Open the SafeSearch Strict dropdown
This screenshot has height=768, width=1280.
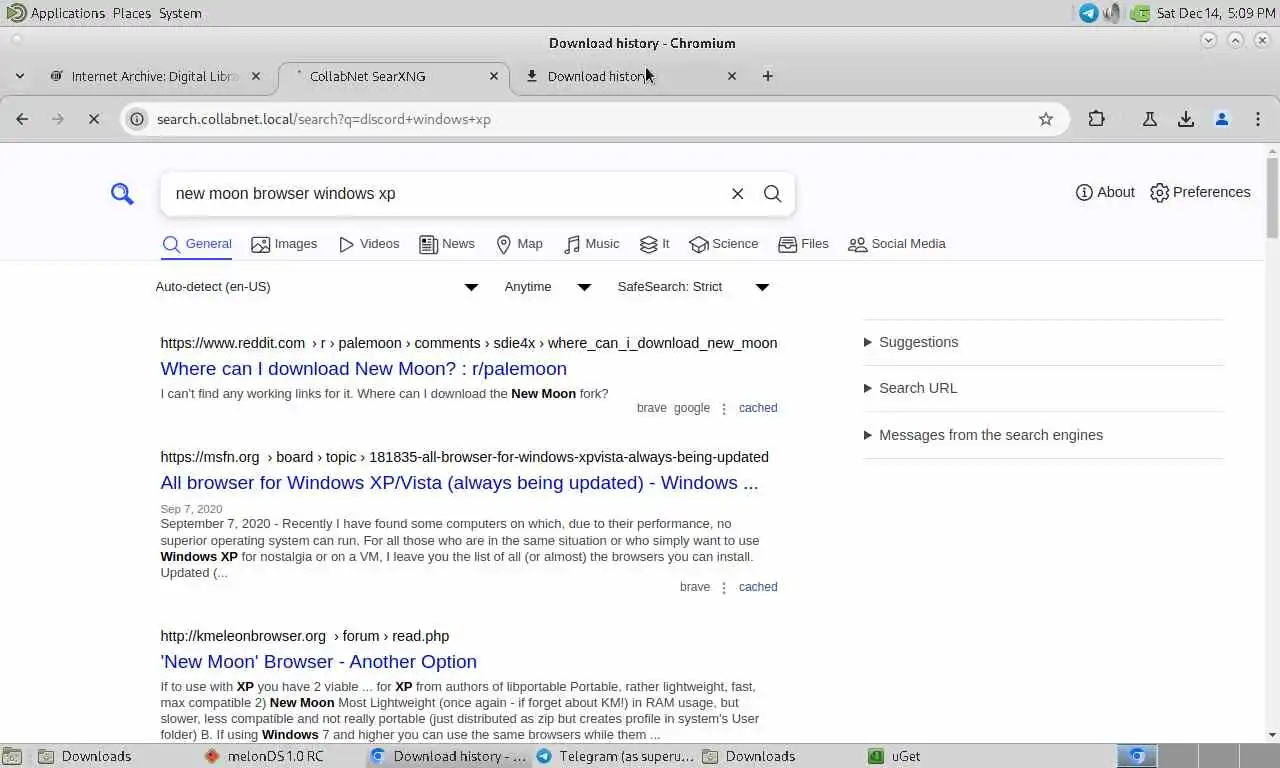click(693, 287)
